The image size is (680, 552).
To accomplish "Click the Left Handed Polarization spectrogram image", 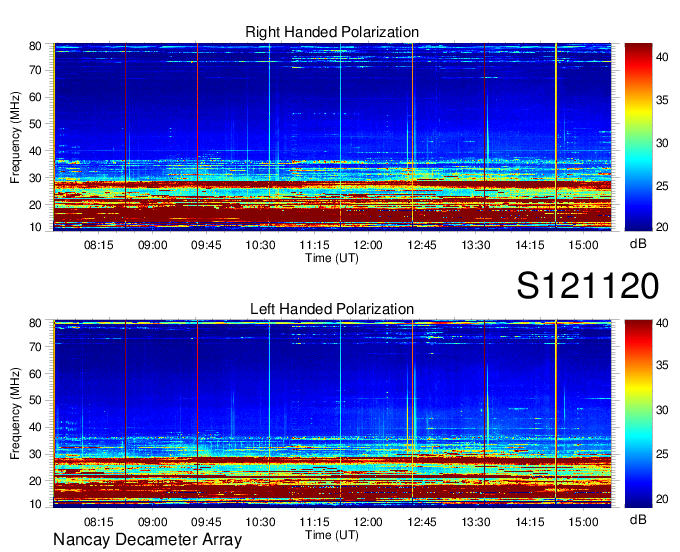I will click(x=332, y=414).
